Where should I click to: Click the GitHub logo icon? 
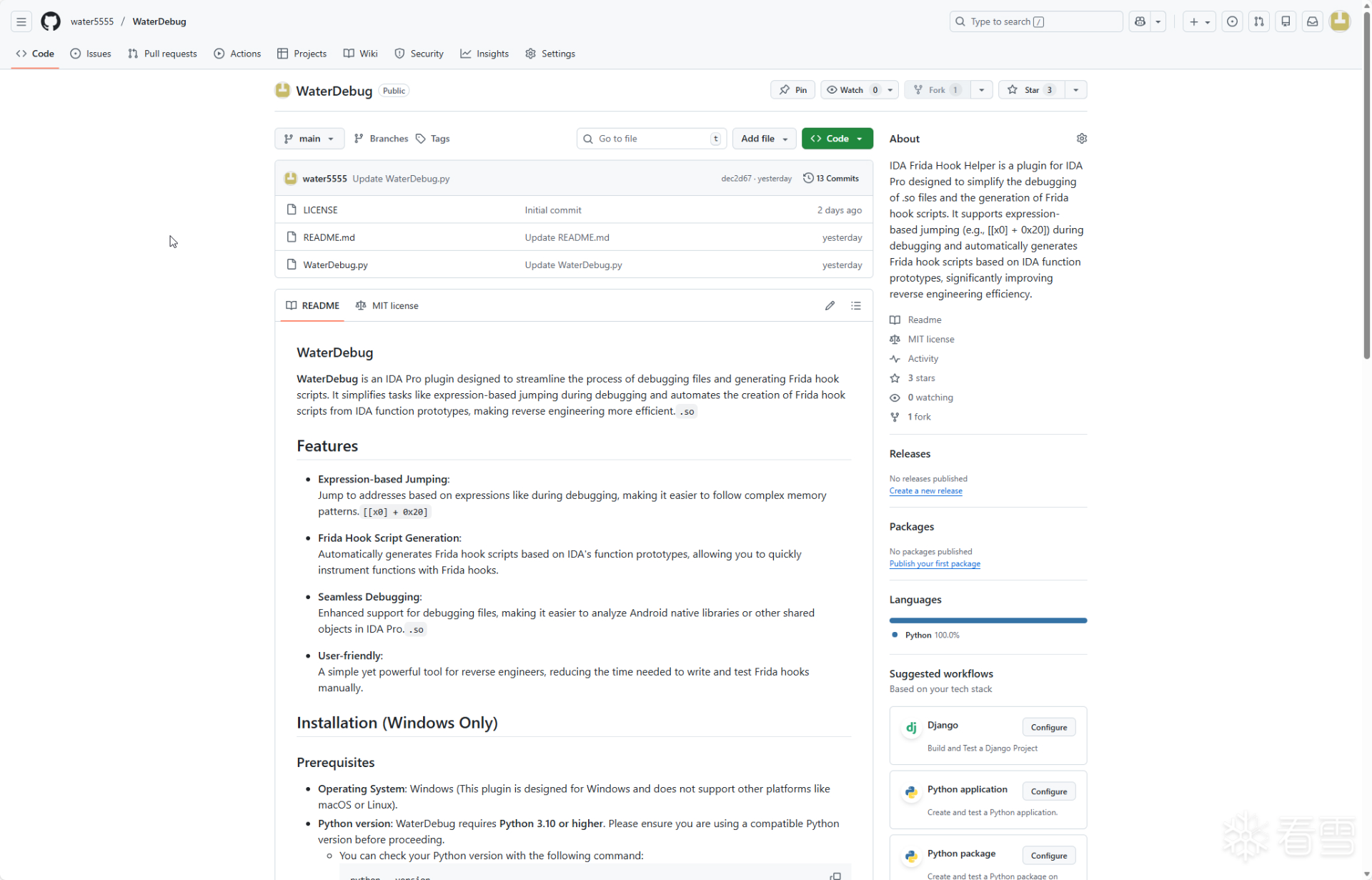coord(50,21)
